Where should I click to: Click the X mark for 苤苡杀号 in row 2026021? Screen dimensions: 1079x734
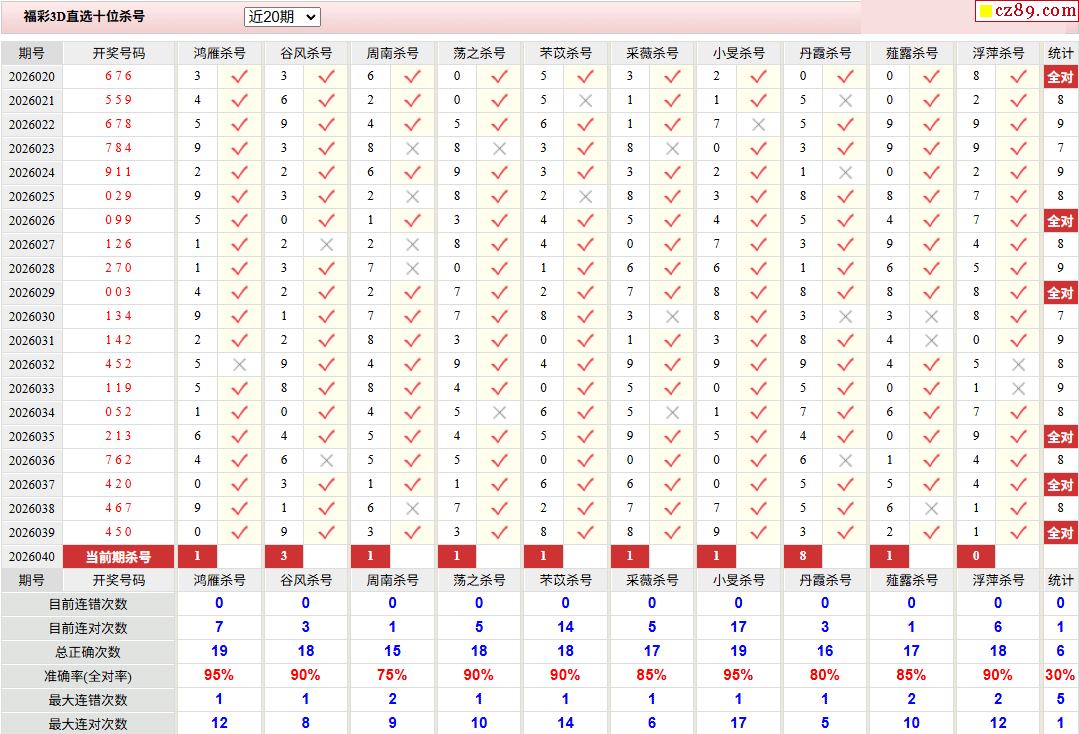coord(586,100)
